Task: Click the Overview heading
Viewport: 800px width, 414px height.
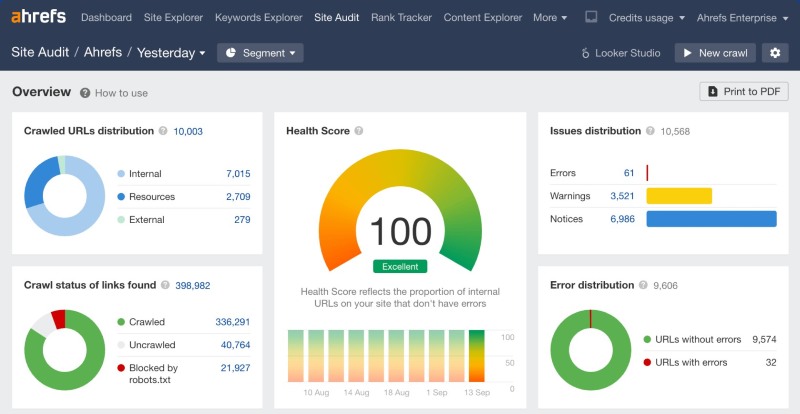Action: pyautogui.click(x=41, y=92)
